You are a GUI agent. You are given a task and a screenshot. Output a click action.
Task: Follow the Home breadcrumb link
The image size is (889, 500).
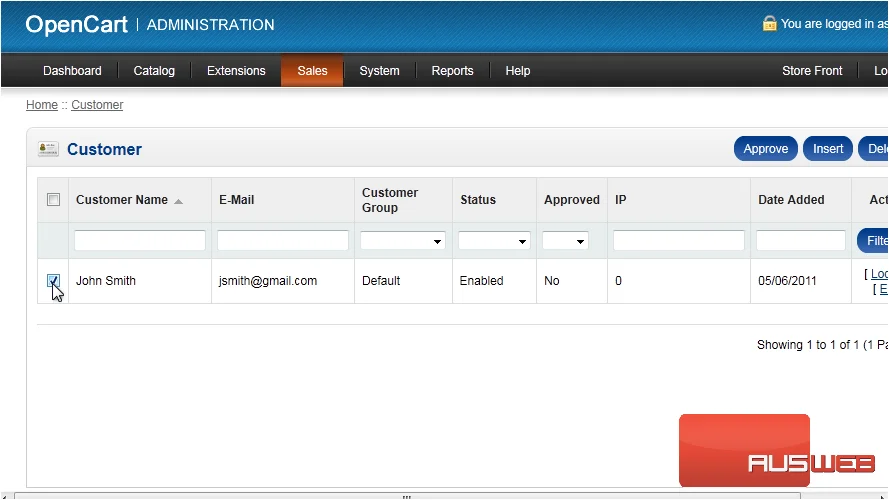coord(42,105)
